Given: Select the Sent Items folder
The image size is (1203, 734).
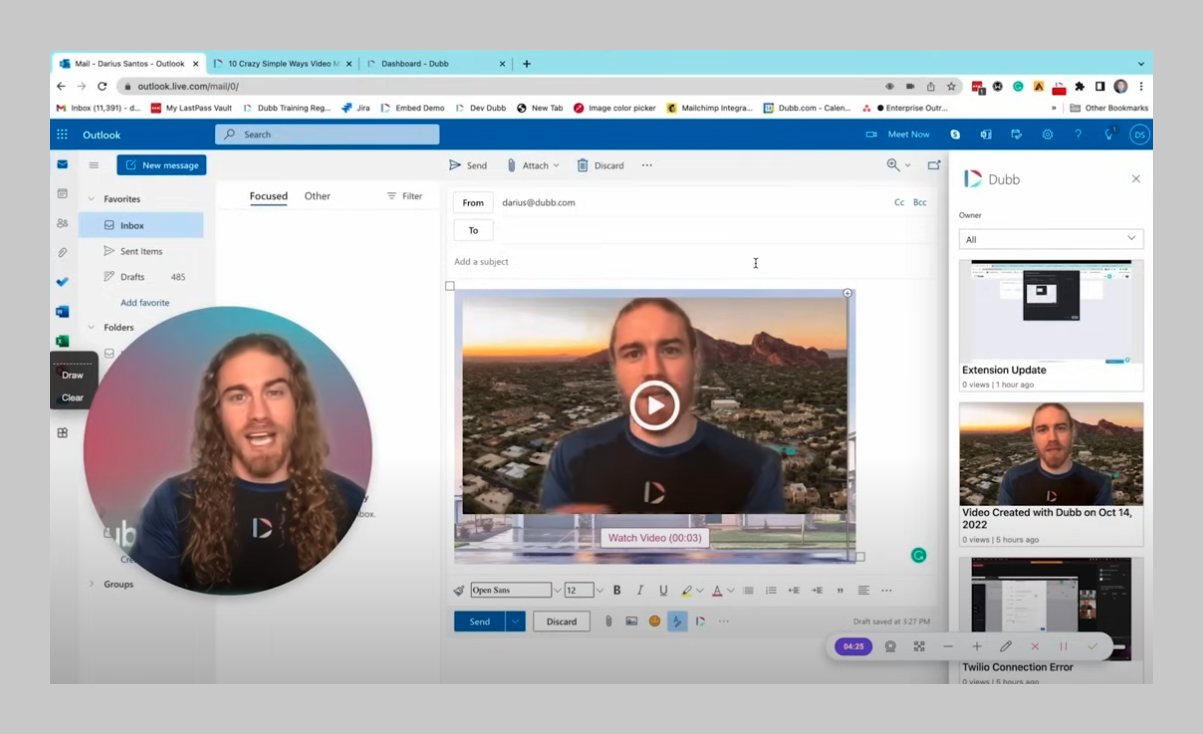Looking at the screenshot, I should (141, 251).
